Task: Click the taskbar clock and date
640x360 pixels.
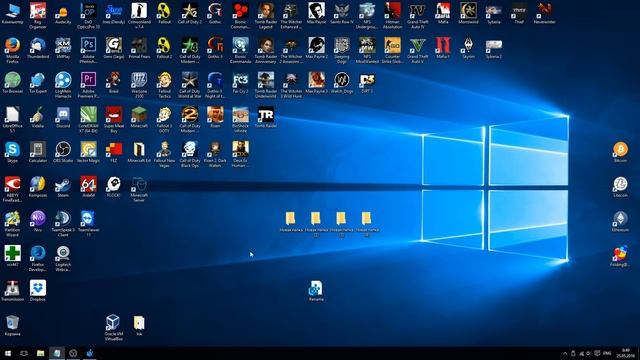Action: (625, 353)
